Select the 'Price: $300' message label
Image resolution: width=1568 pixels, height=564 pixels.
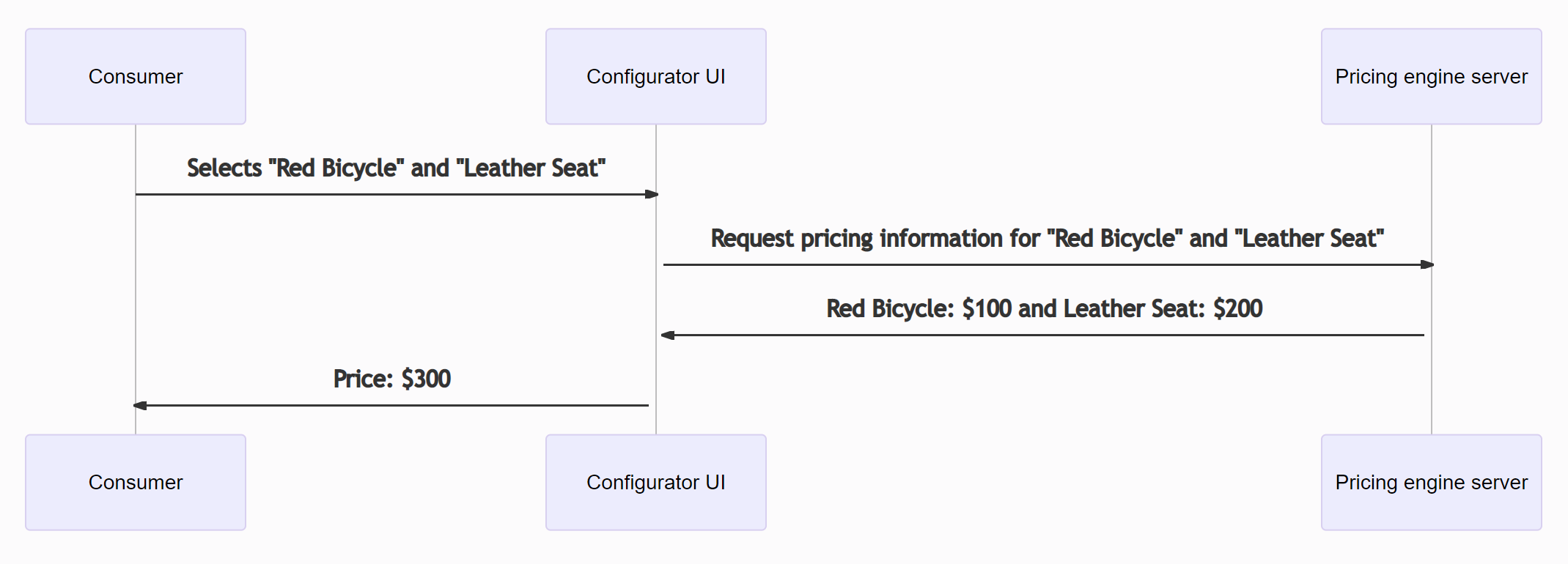click(391, 379)
